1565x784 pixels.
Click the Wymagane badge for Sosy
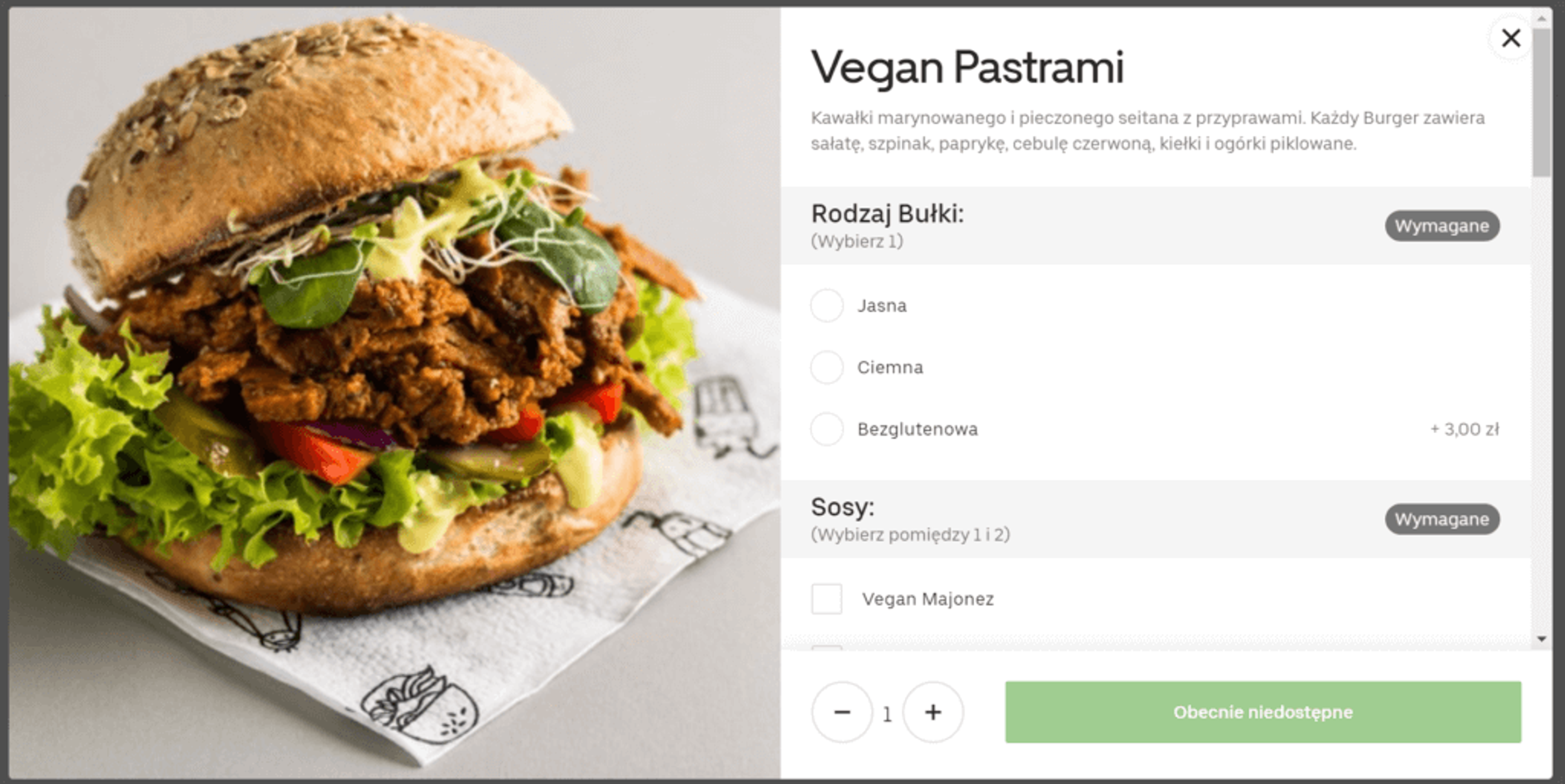1442,519
